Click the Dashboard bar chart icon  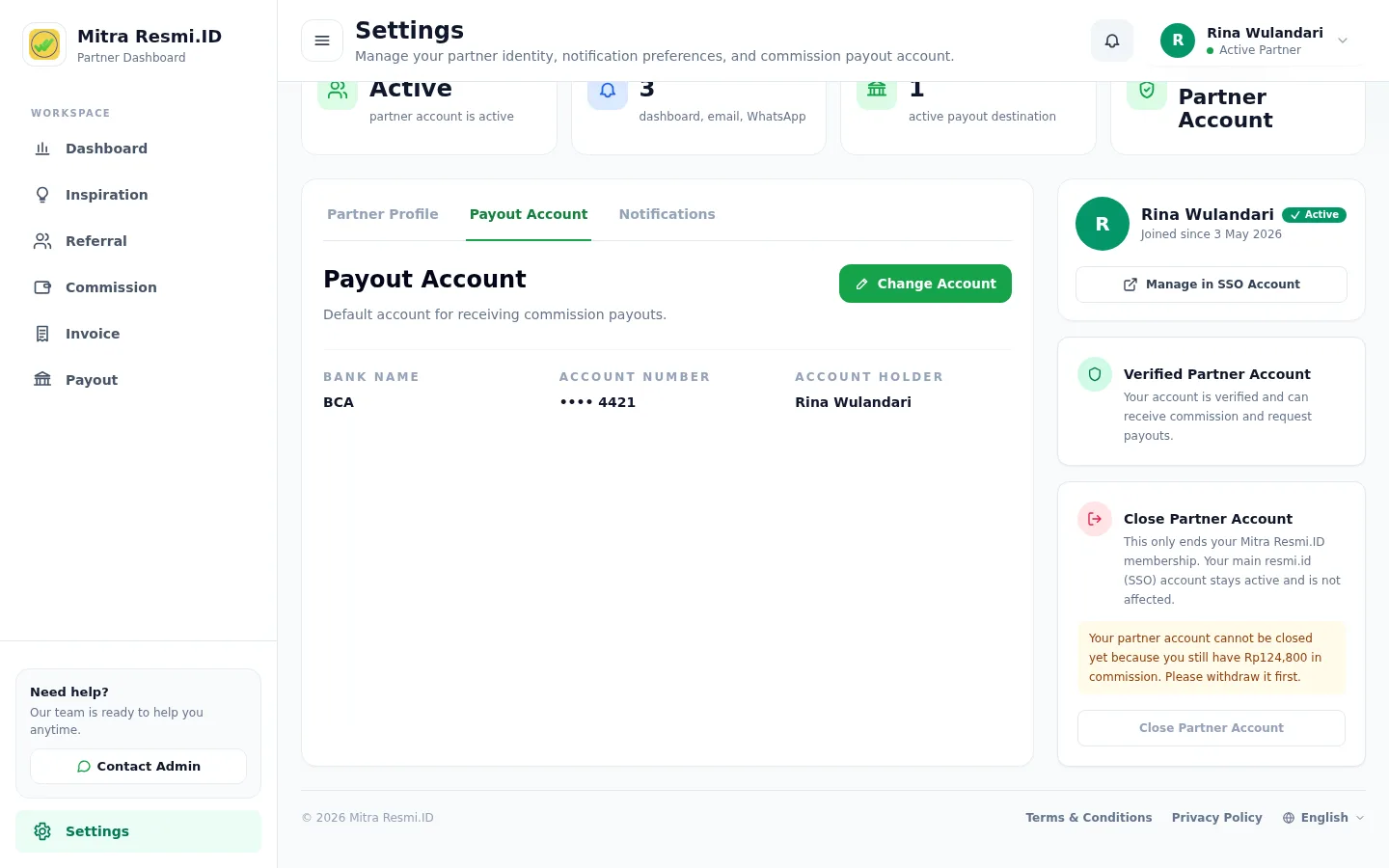coord(42,149)
